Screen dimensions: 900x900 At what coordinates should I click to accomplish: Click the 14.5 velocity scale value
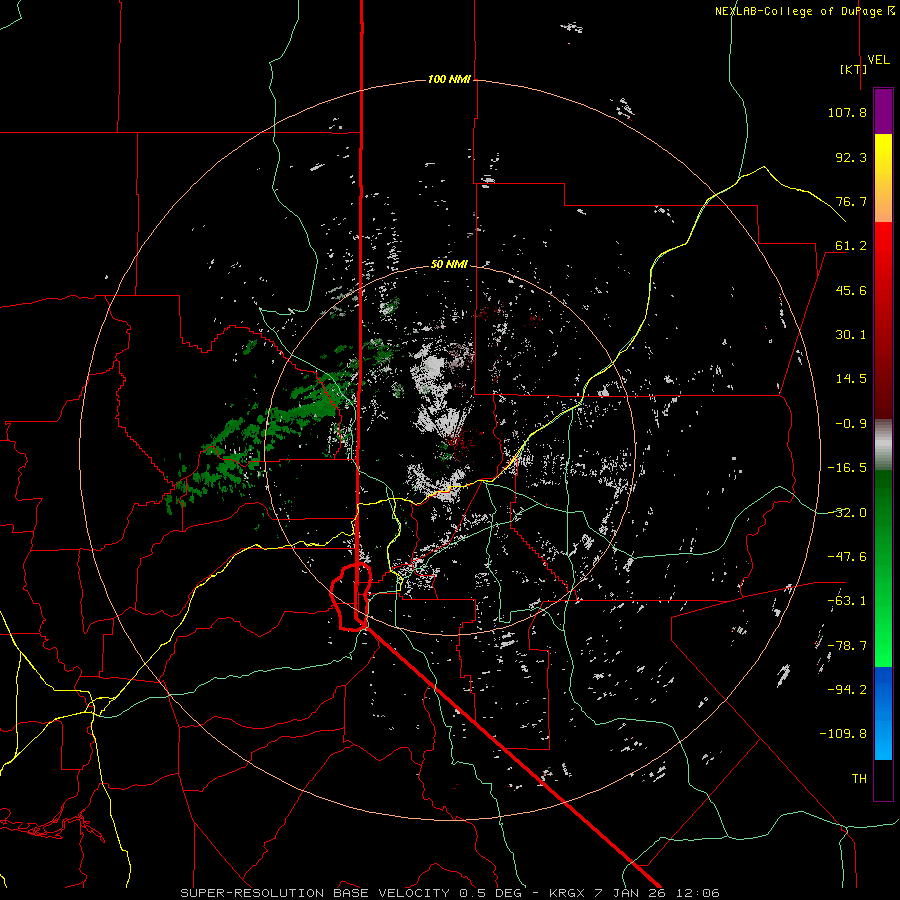(851, 379)
